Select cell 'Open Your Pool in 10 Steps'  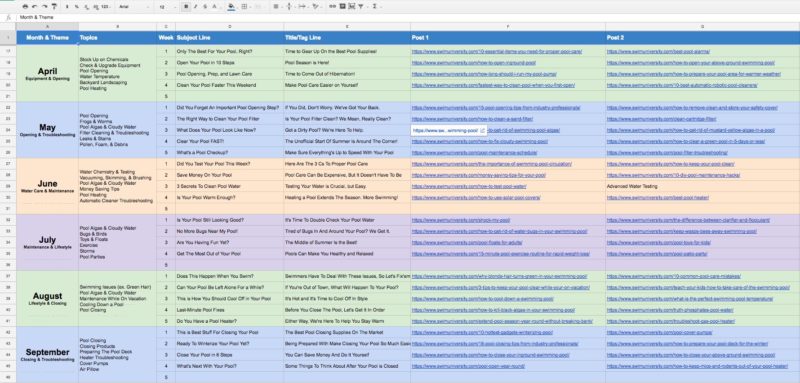[x=229, y=63]
